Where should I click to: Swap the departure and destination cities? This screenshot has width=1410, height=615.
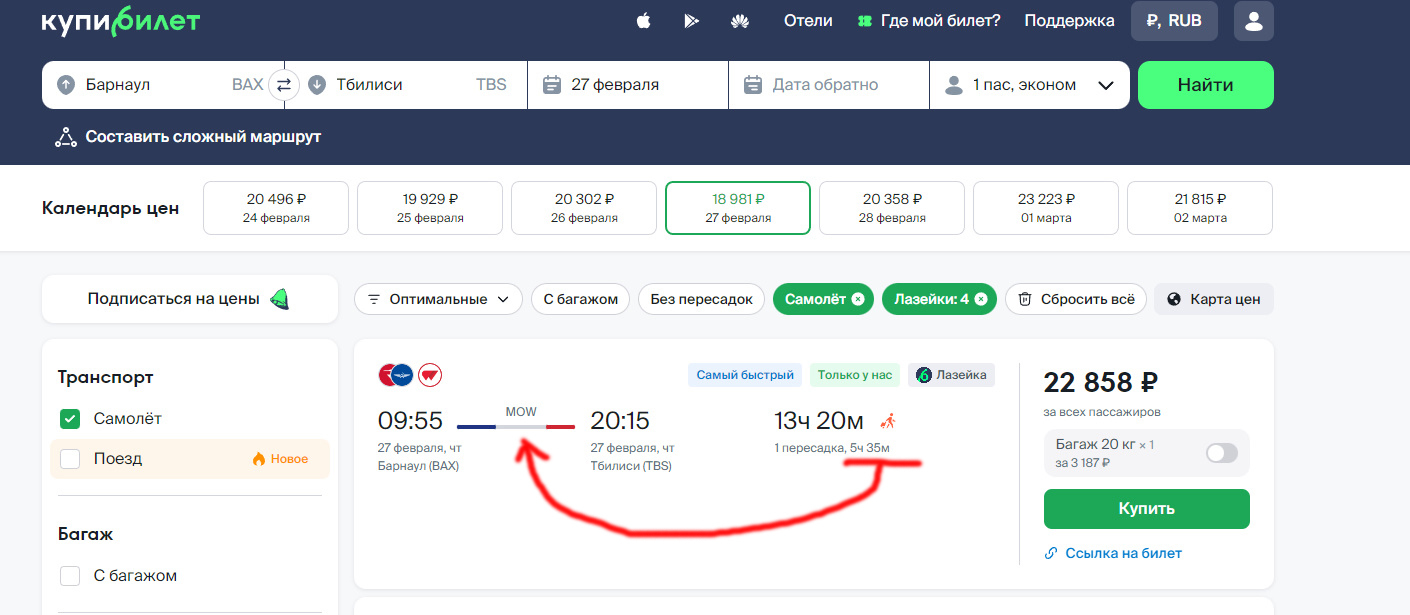(284, 85)
